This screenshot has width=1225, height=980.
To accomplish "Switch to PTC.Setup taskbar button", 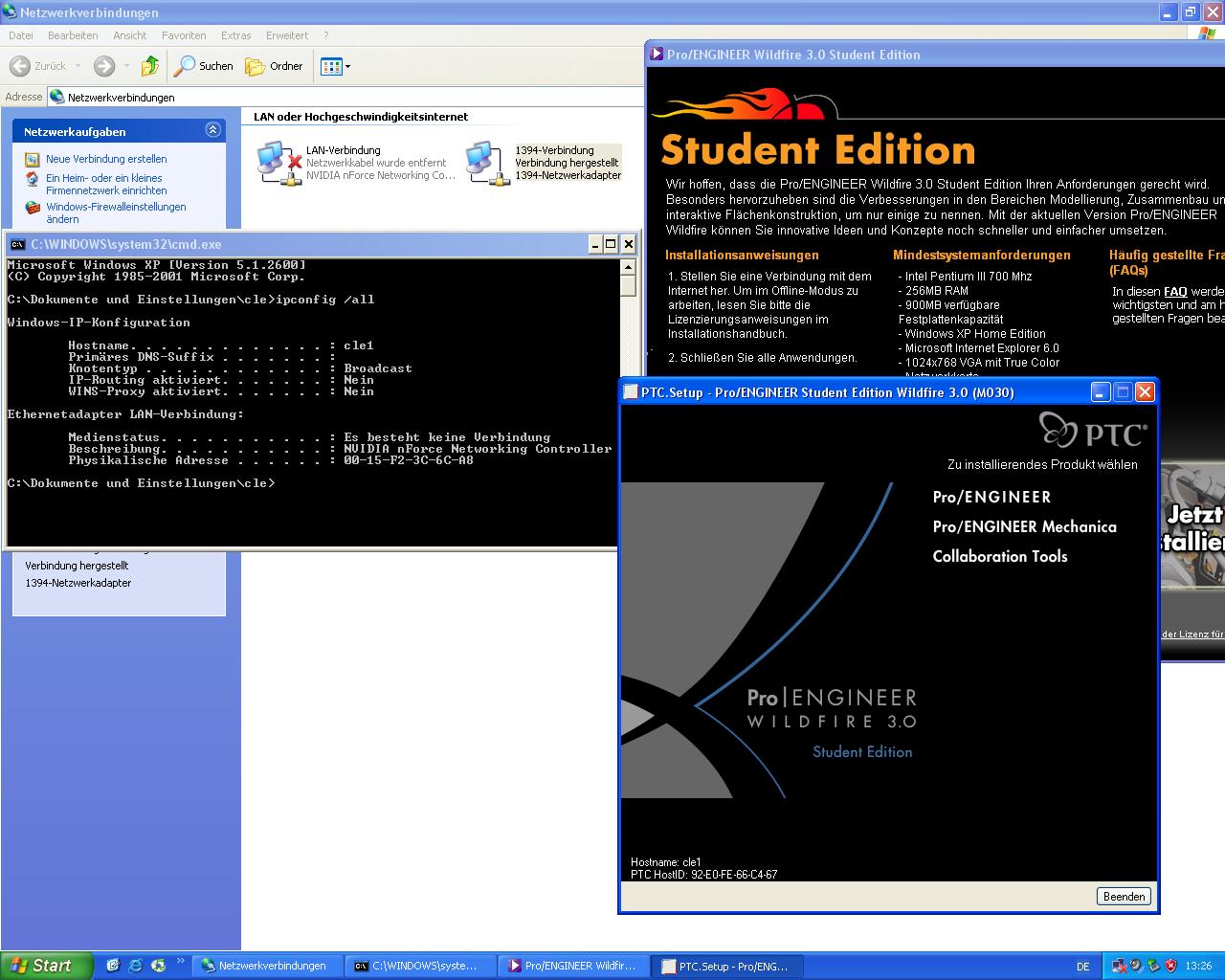I will pos(726,966).
